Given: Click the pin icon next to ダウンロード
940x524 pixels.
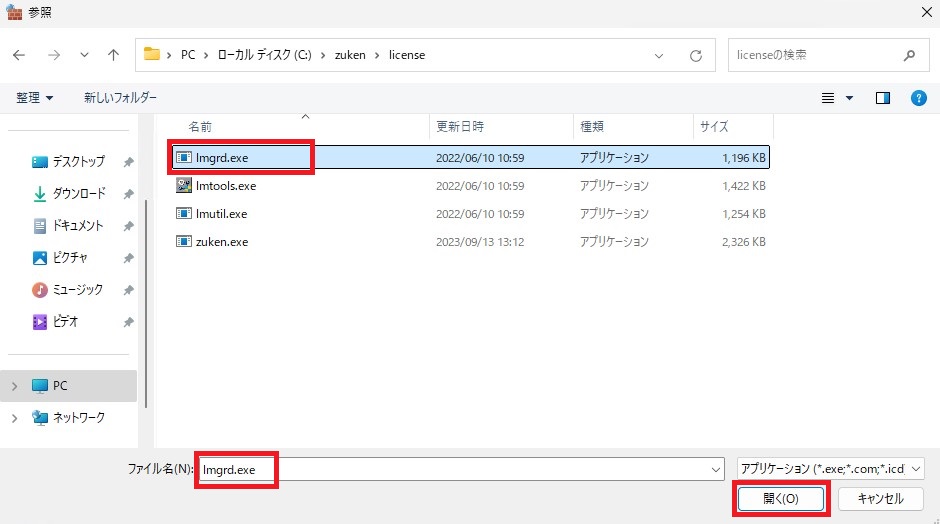Looking at the screenshot, I should (128, 194).
